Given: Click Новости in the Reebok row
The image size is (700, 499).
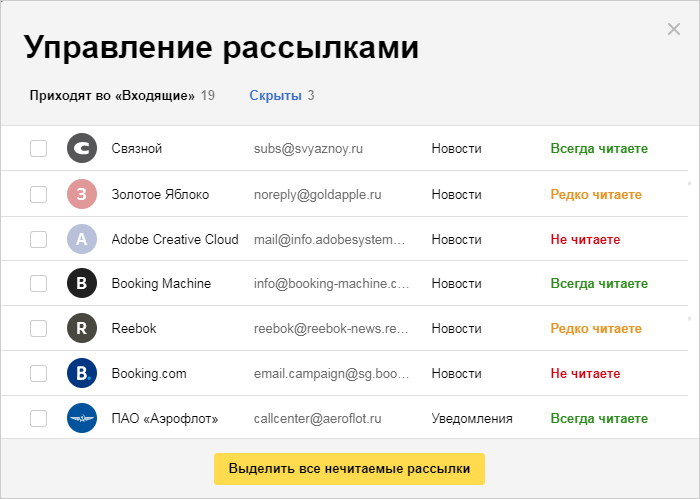Looking at the screenshot, I should (x=456, y=328).
